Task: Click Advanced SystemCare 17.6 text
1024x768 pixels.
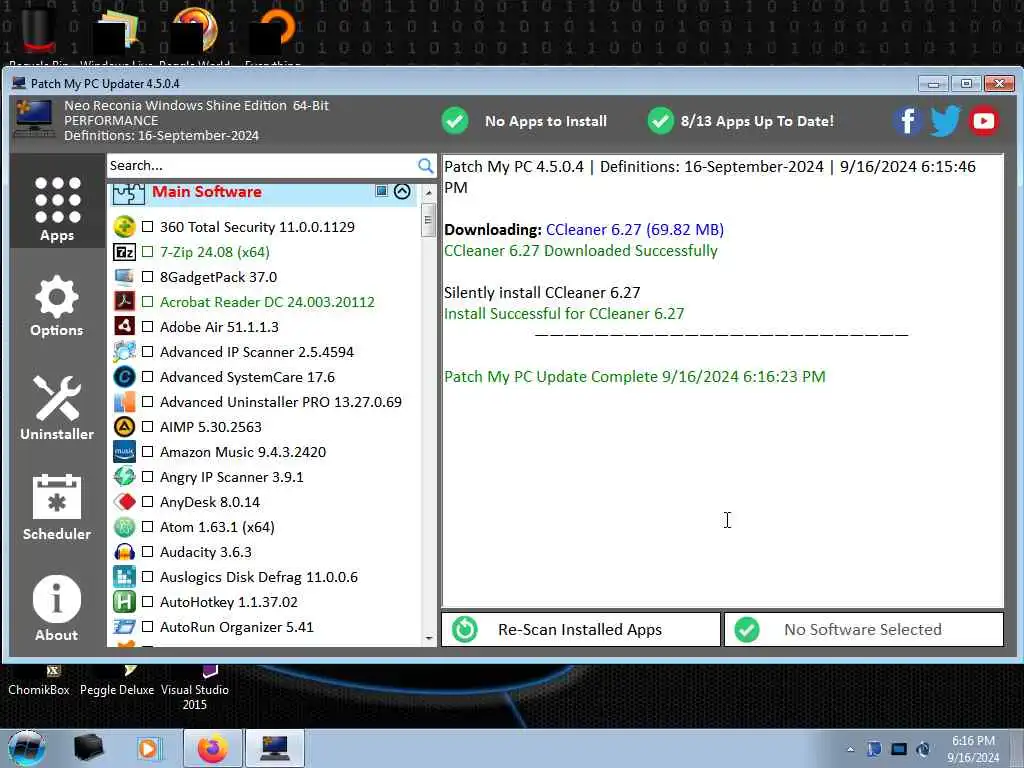Action: [x=248, y=377]
